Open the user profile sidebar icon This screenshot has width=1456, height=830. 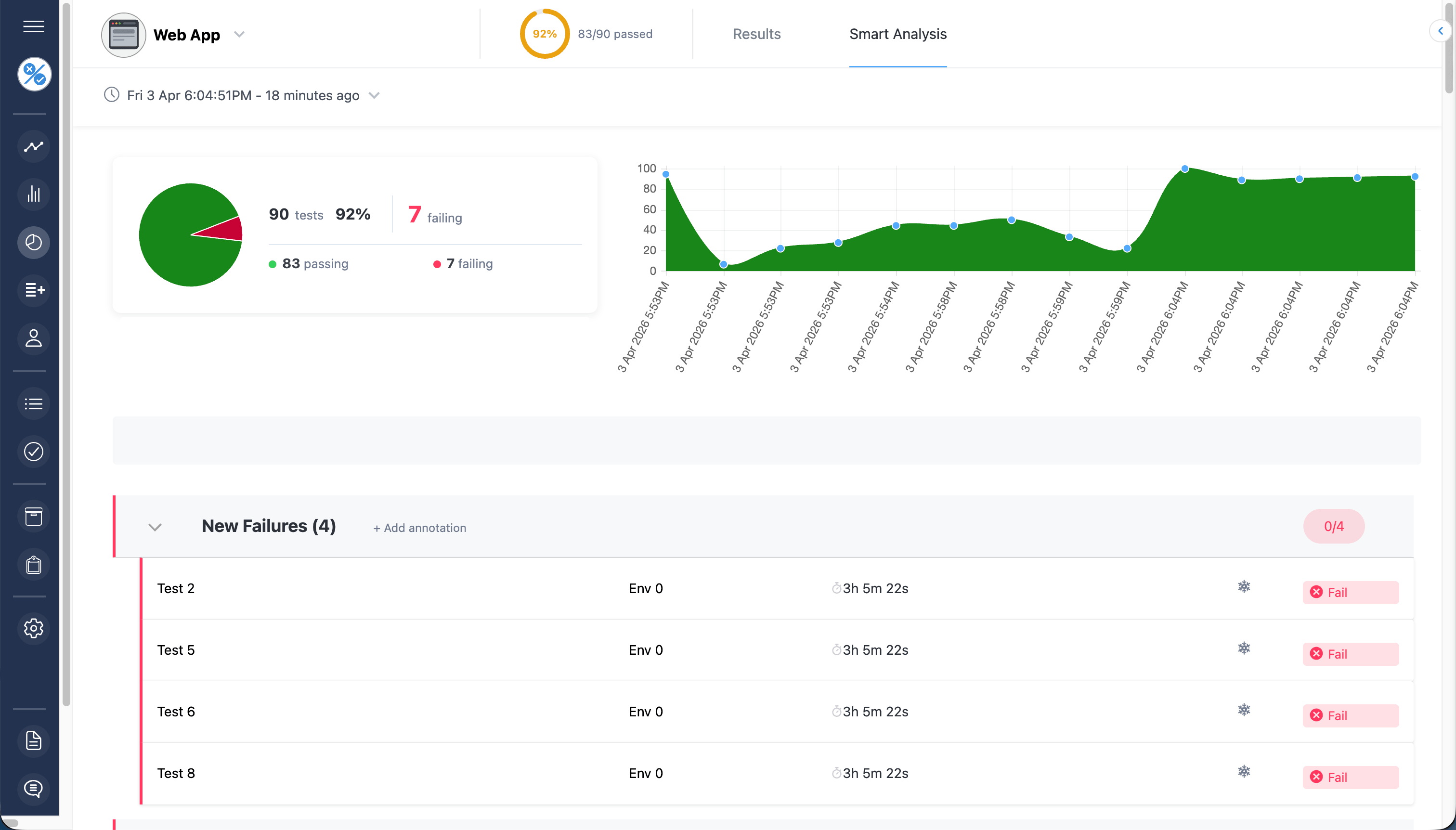click(34, 338)
